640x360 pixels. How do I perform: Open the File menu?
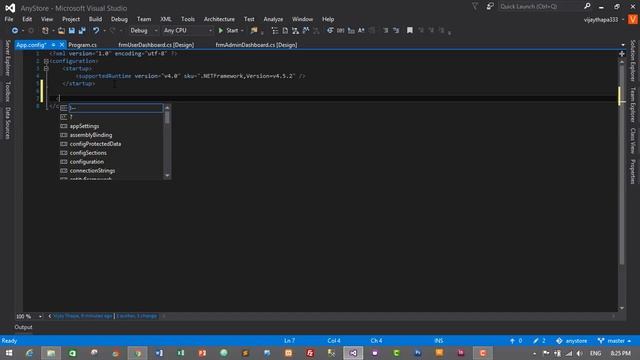9,19
